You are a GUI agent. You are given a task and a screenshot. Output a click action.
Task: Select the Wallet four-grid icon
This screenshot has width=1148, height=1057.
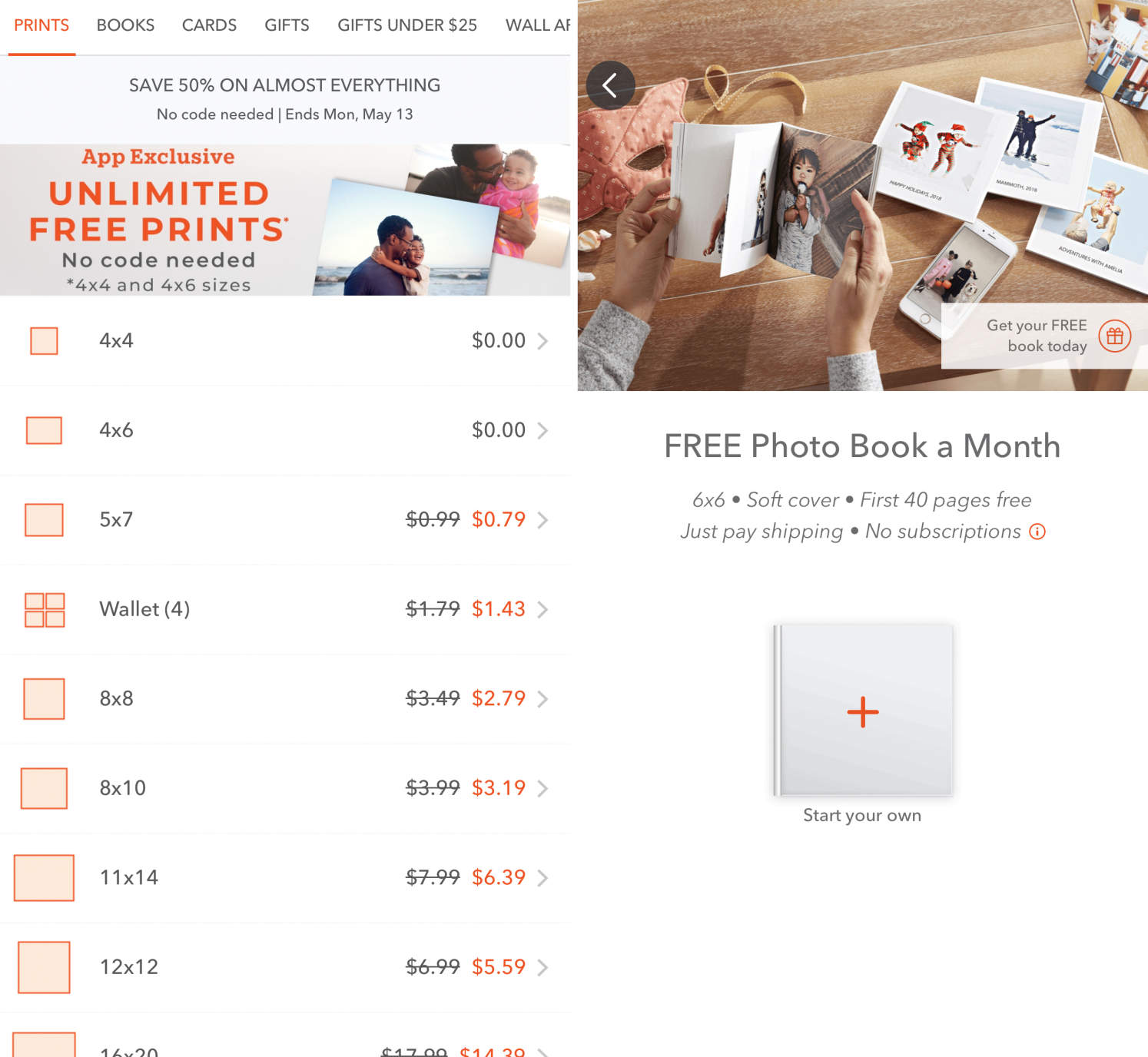tap(45, 610)
